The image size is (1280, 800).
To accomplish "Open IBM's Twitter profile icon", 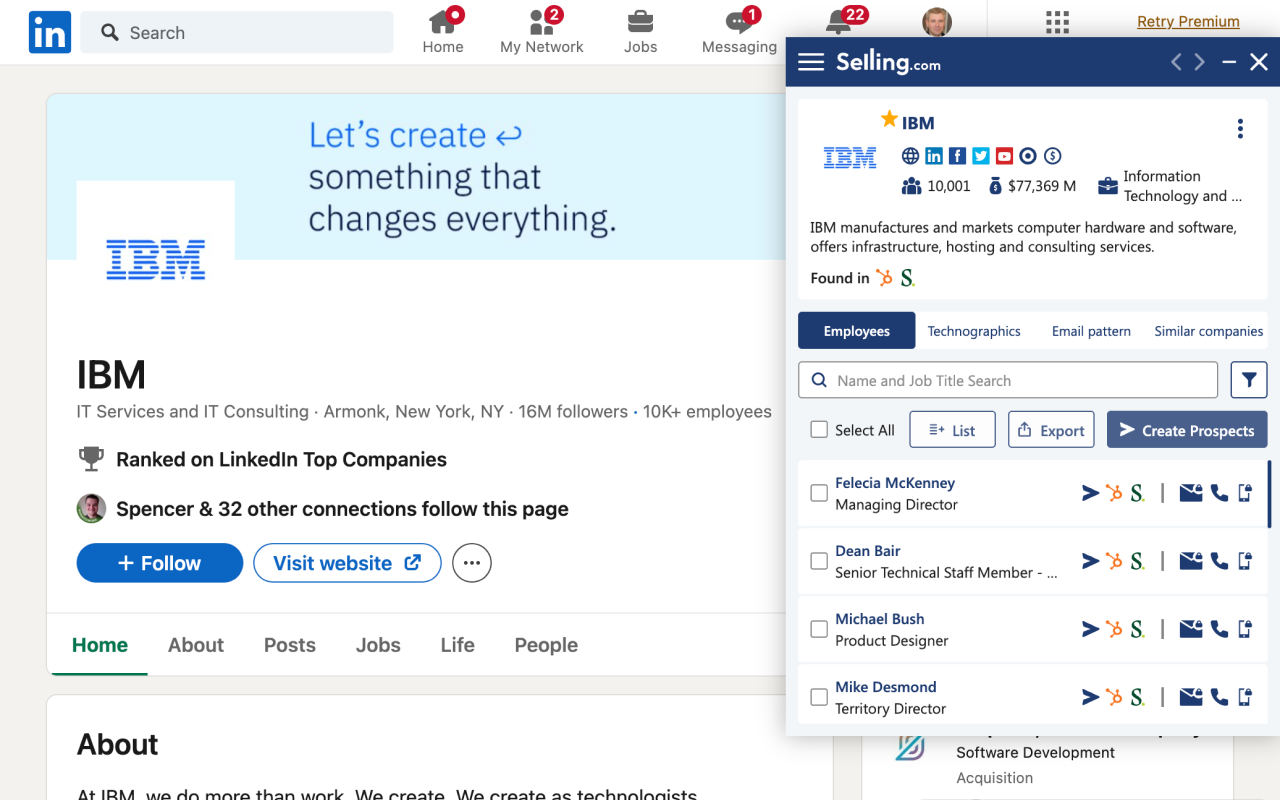I will click(980, 156).
